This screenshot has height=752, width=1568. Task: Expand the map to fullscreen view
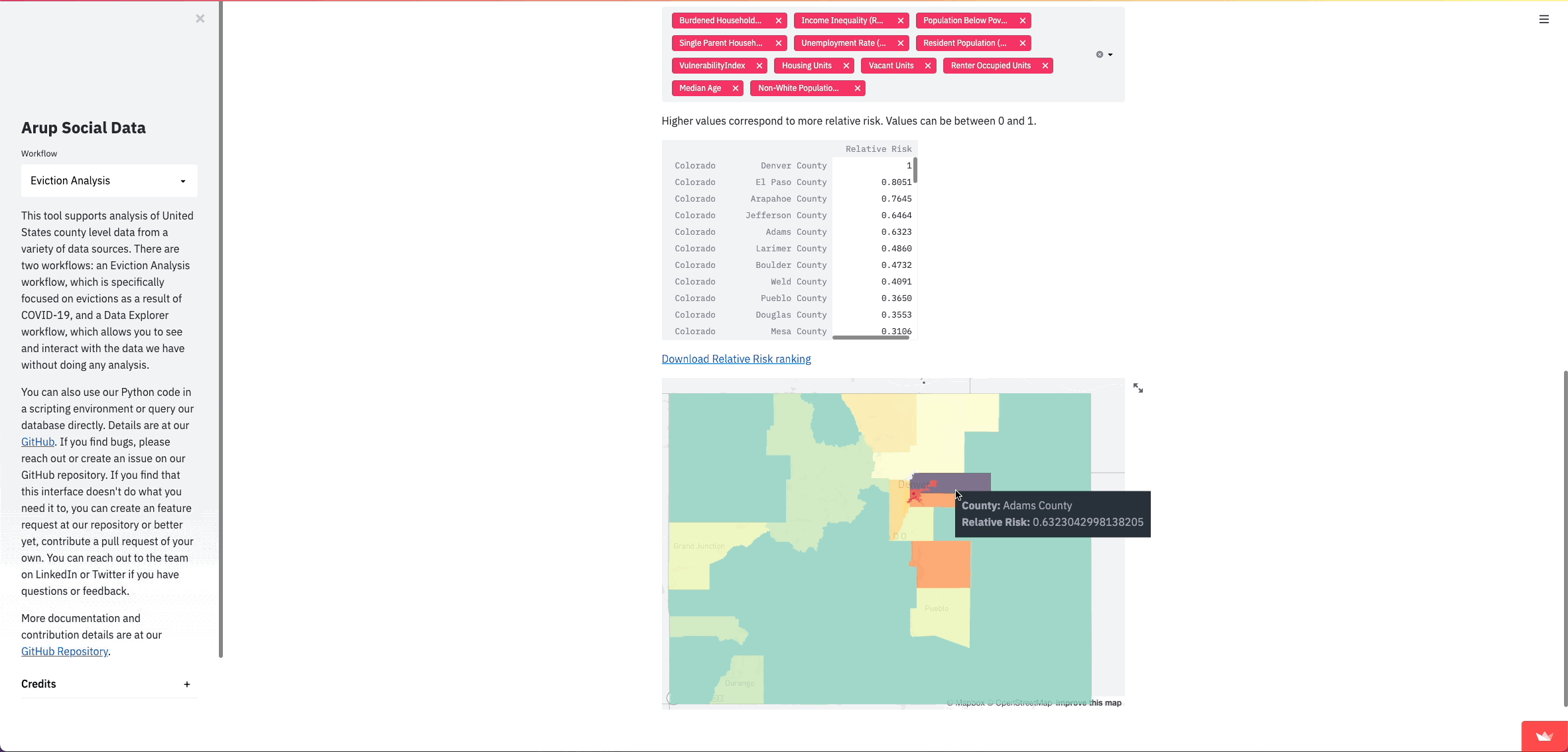pyautogui.click(x=1138, y=388)
